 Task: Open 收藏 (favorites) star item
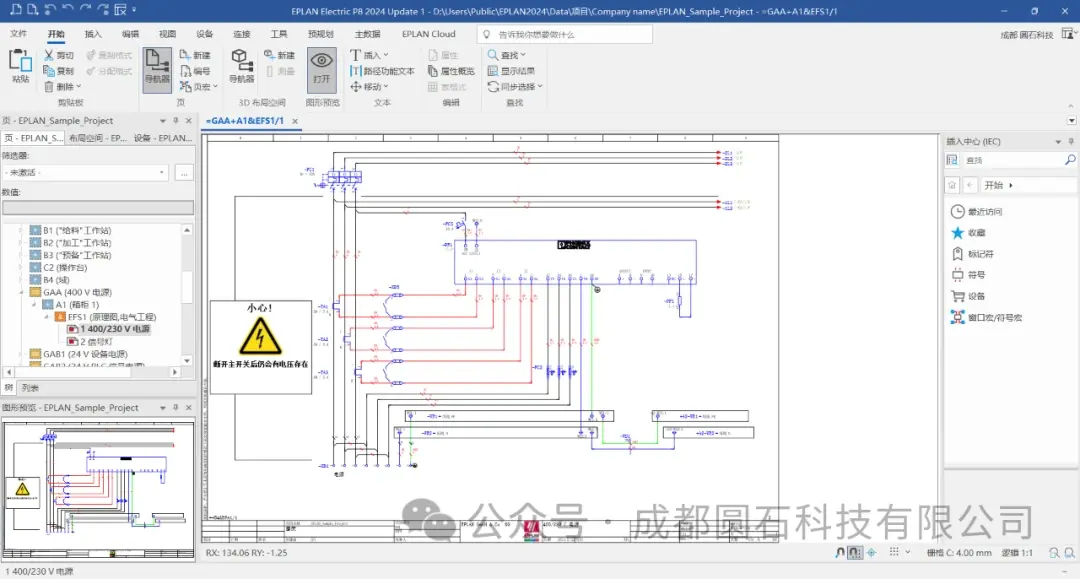[968, 233]
